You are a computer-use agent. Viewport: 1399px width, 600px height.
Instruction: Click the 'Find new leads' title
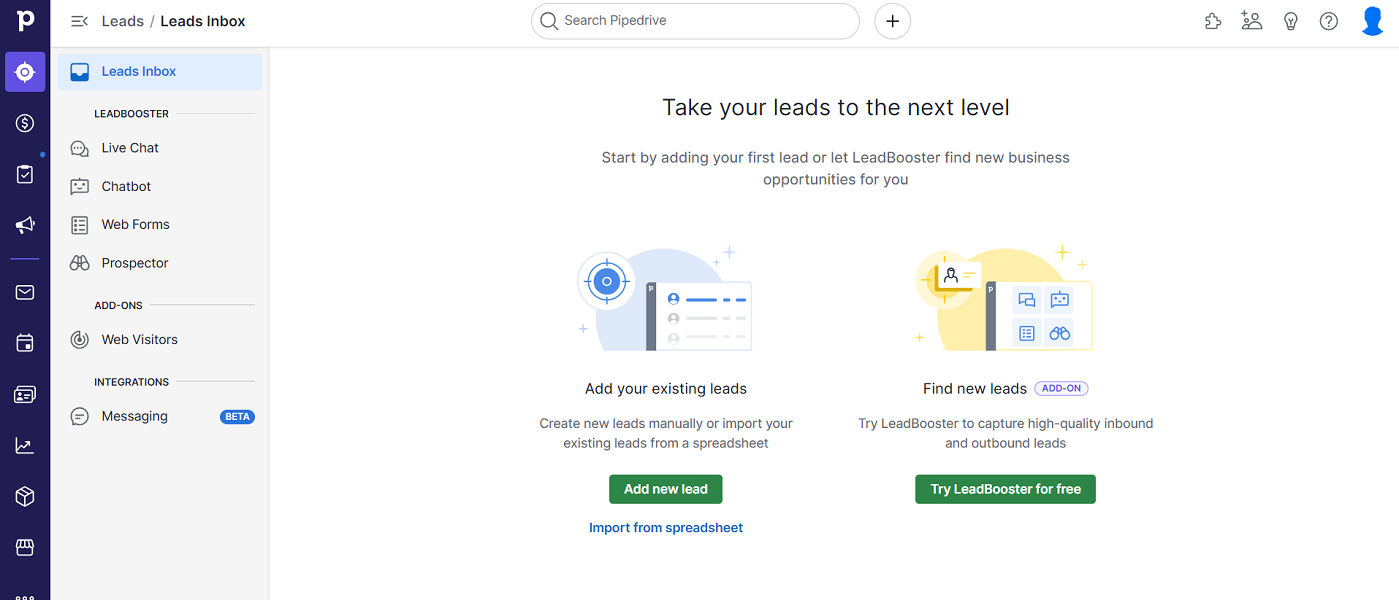click(975, 389)
